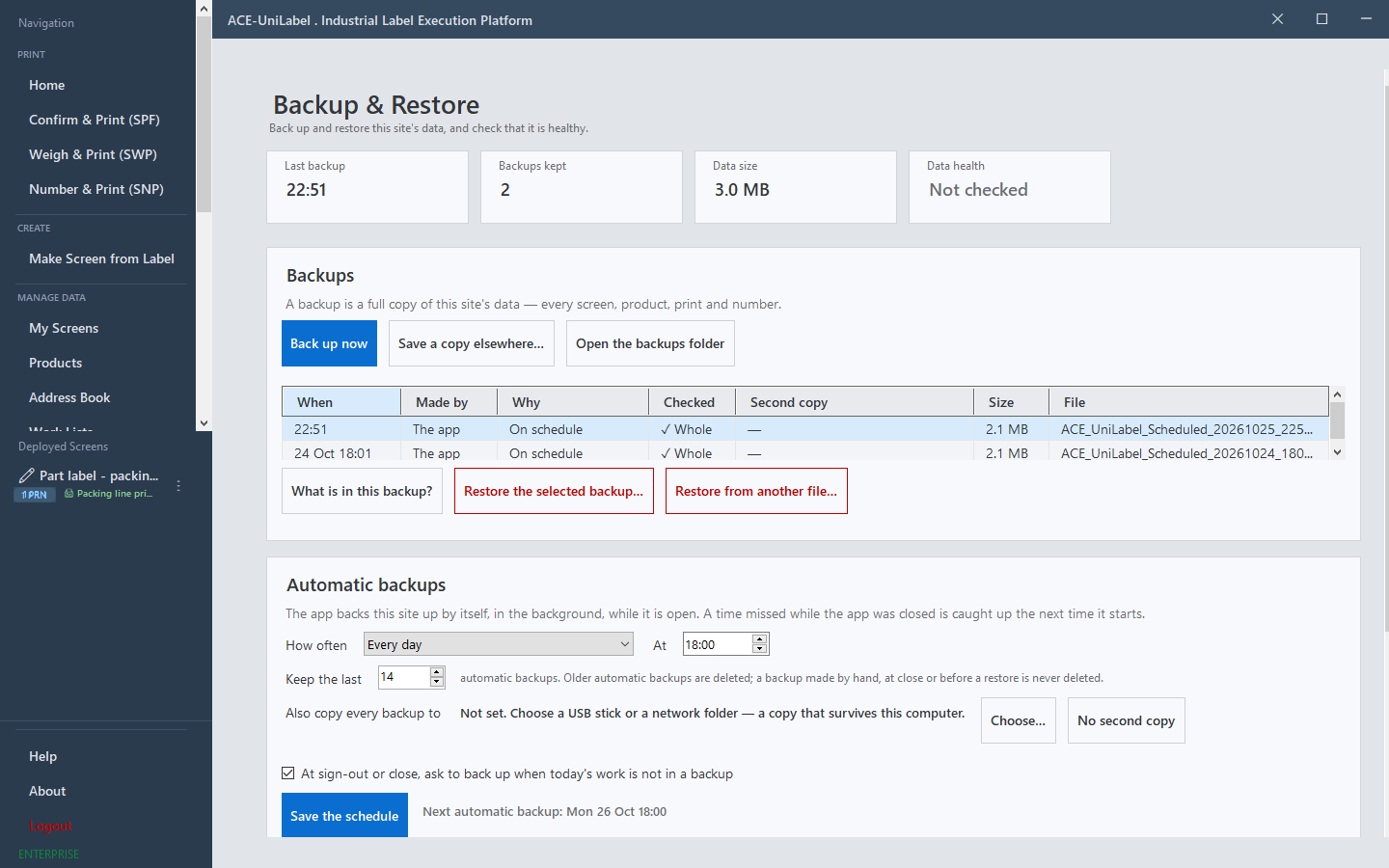This screenshot has height=868, width=1389.
Task: Save the automatic backup schedule
Action: (344, 815)
